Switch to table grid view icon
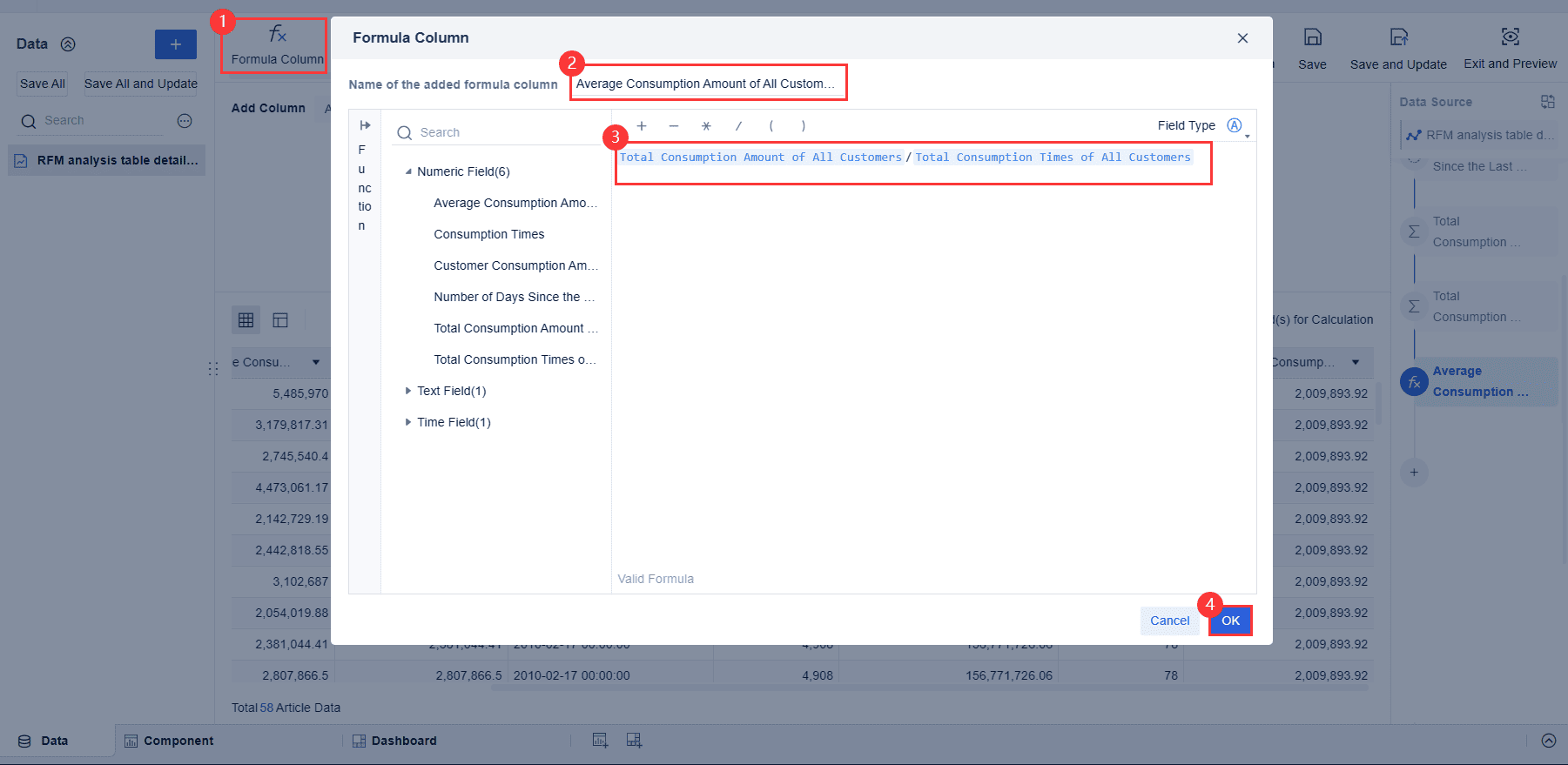Viewport: 1568px width, 765px height. tap(246, 320)
